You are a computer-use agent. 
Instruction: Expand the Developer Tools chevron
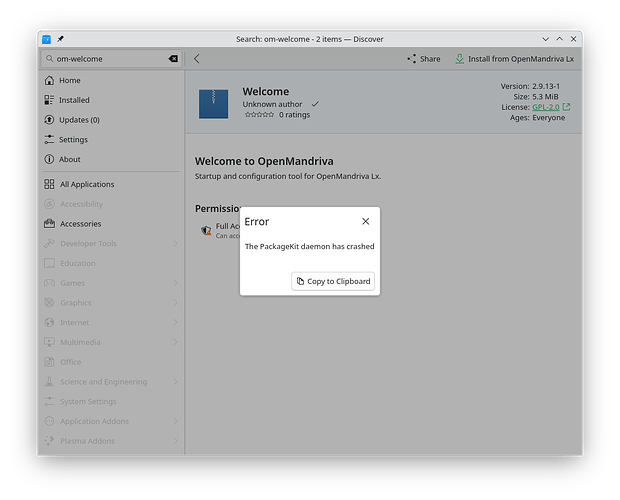175,243
